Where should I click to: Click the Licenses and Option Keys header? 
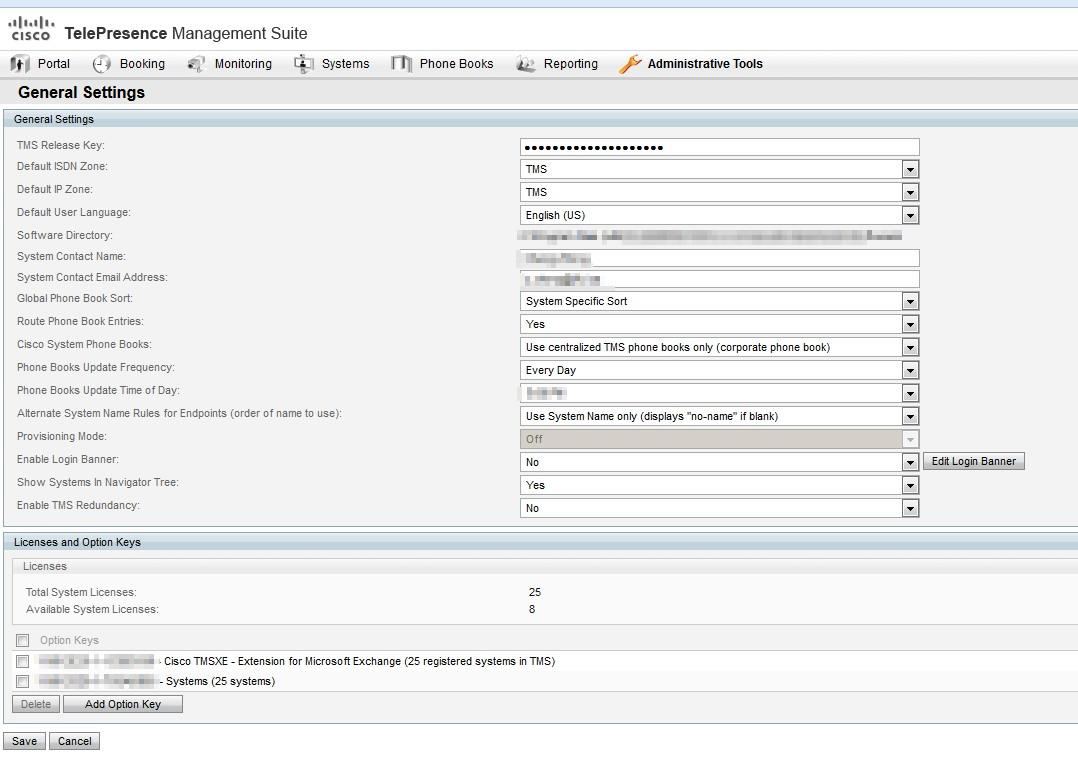tap(540, 542)
